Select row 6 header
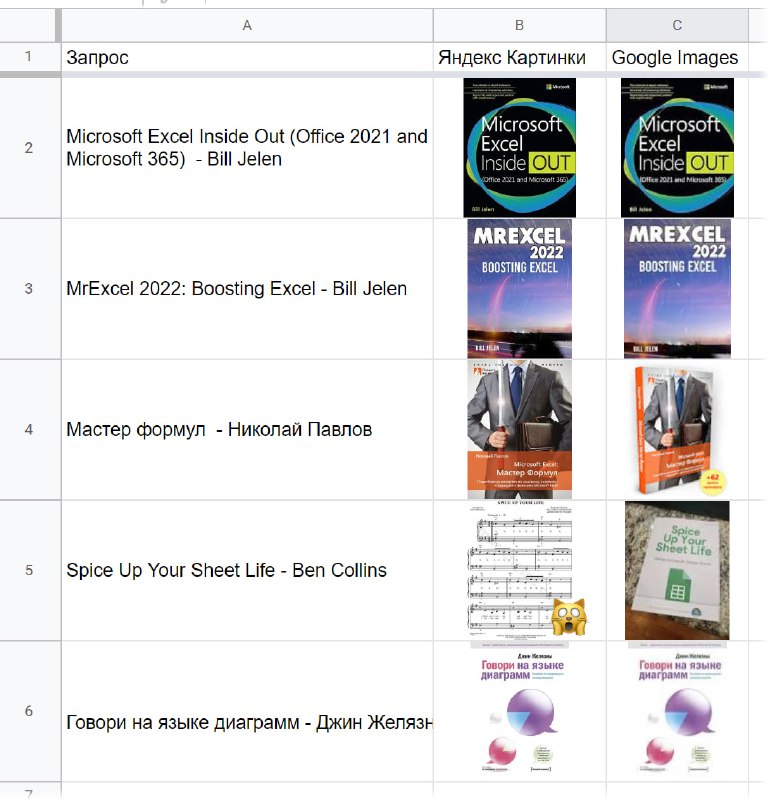 click(29, 711)
